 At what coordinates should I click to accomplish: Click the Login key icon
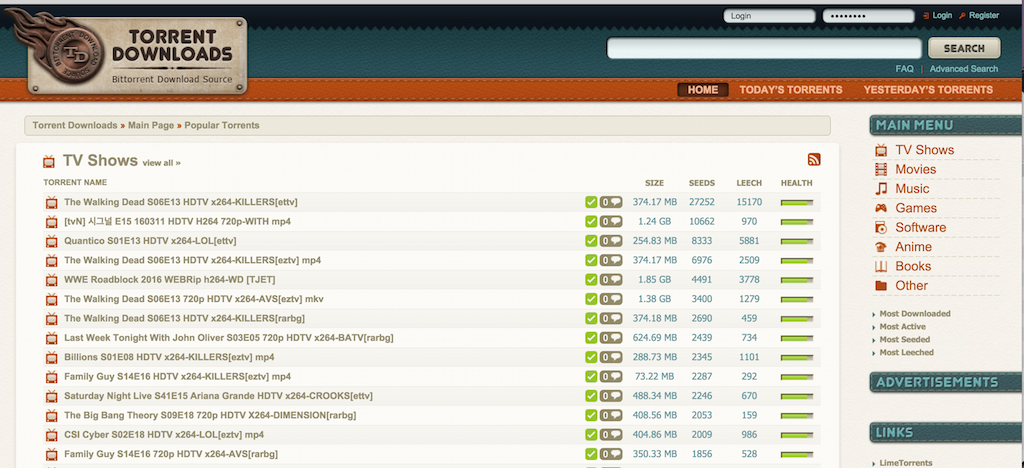click(x=926, y=16)
